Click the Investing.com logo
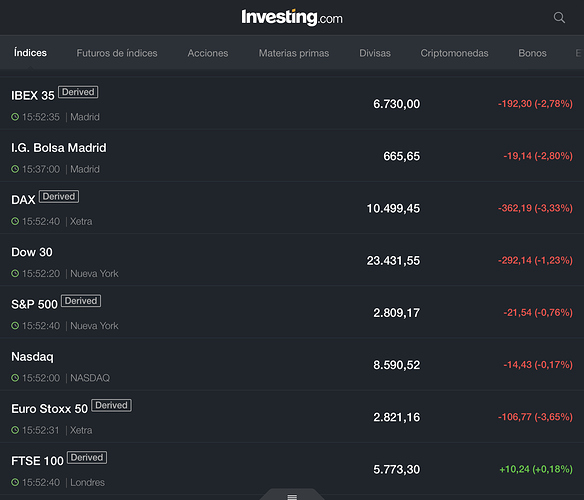Screen dimensions: 584x500 tap(292, 18)
